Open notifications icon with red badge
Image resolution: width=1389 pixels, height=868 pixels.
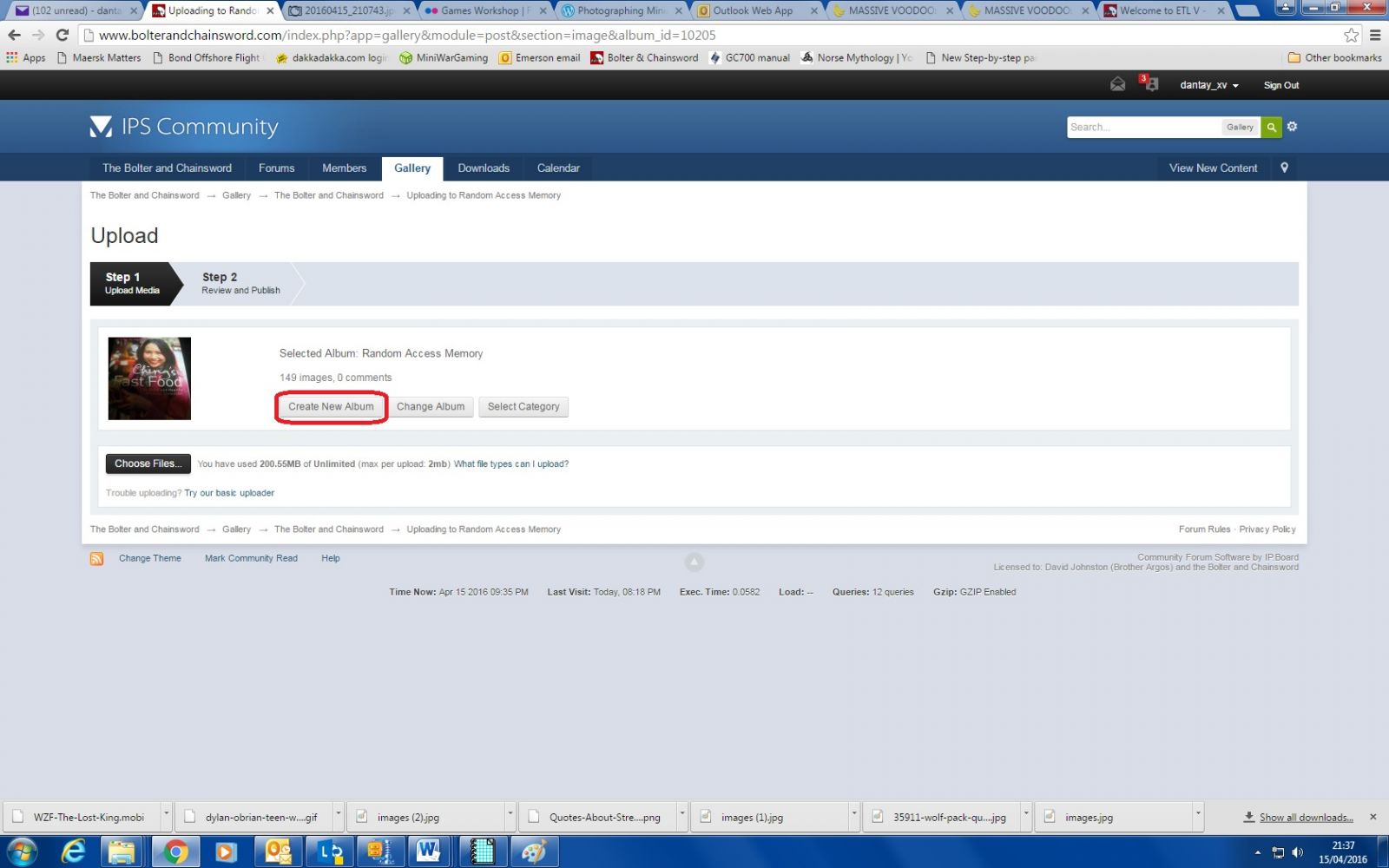pos(1150,84)
